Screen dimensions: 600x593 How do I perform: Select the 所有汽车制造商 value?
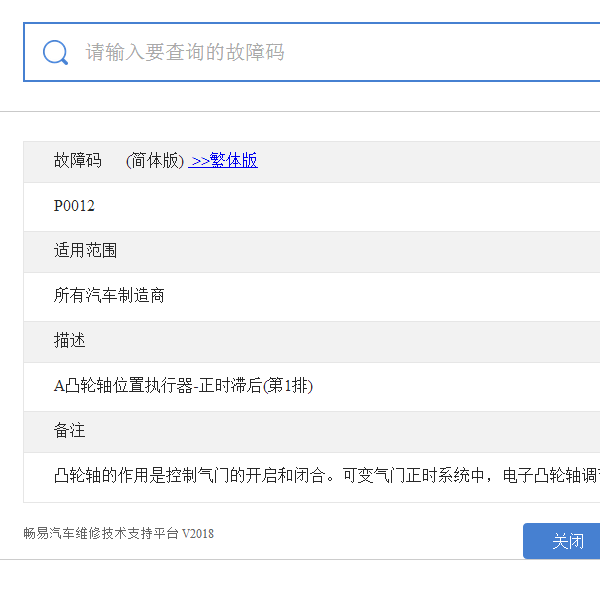[x=109, y=296]
